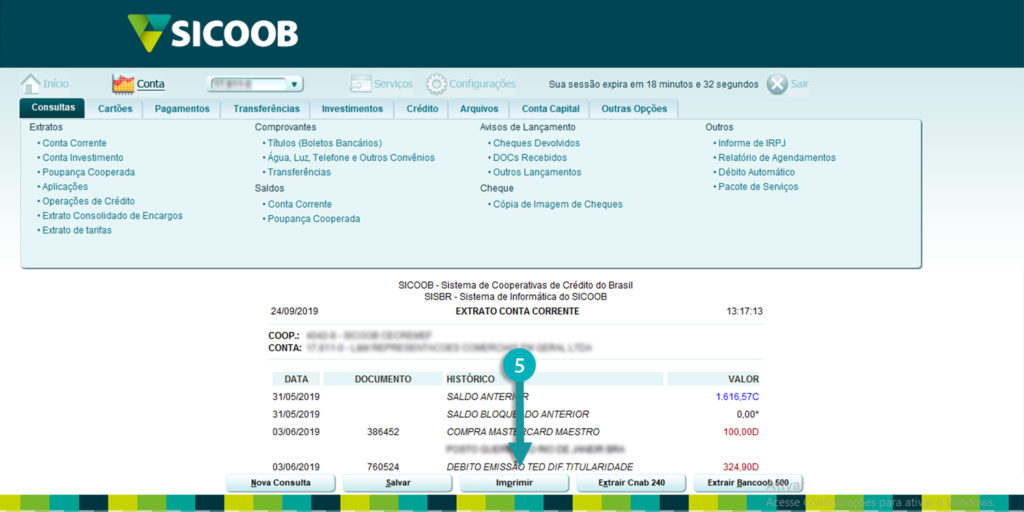Click the Imprimir button
Image resolution: width=1024 pixels, height=512 pixels.
(x=515, y=483)
